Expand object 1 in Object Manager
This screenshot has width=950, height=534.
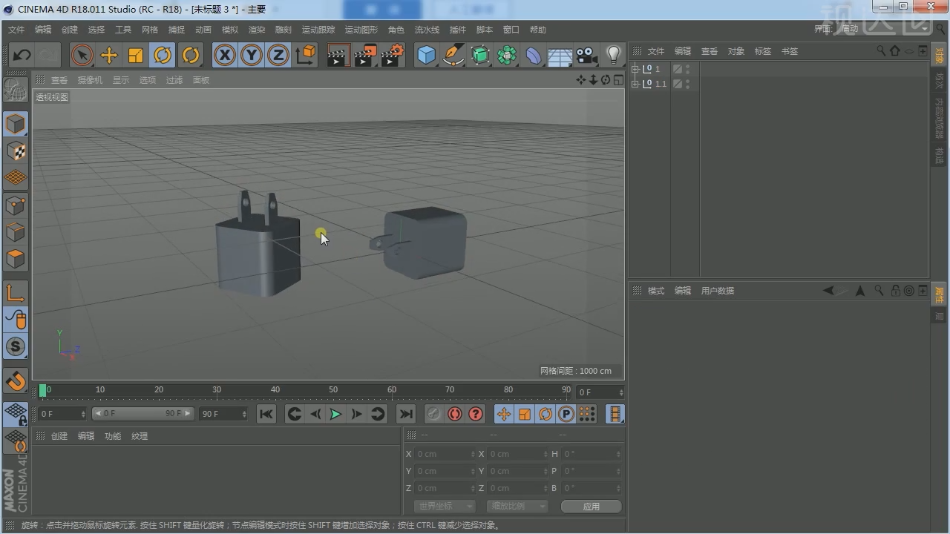(x=635, y=69)
